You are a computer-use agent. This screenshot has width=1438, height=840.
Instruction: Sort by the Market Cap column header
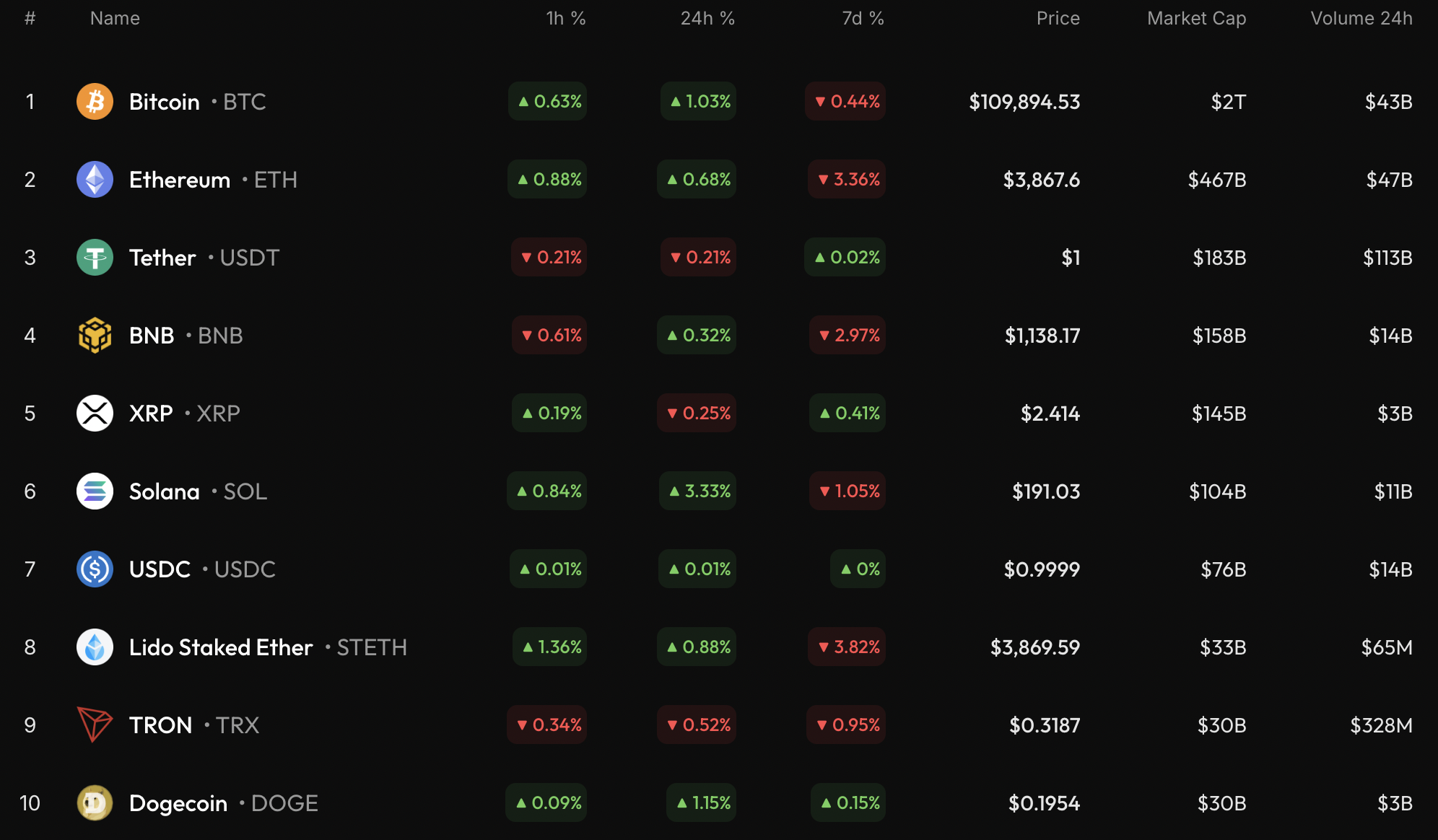pyautogui.click(x=1196, y=19)
